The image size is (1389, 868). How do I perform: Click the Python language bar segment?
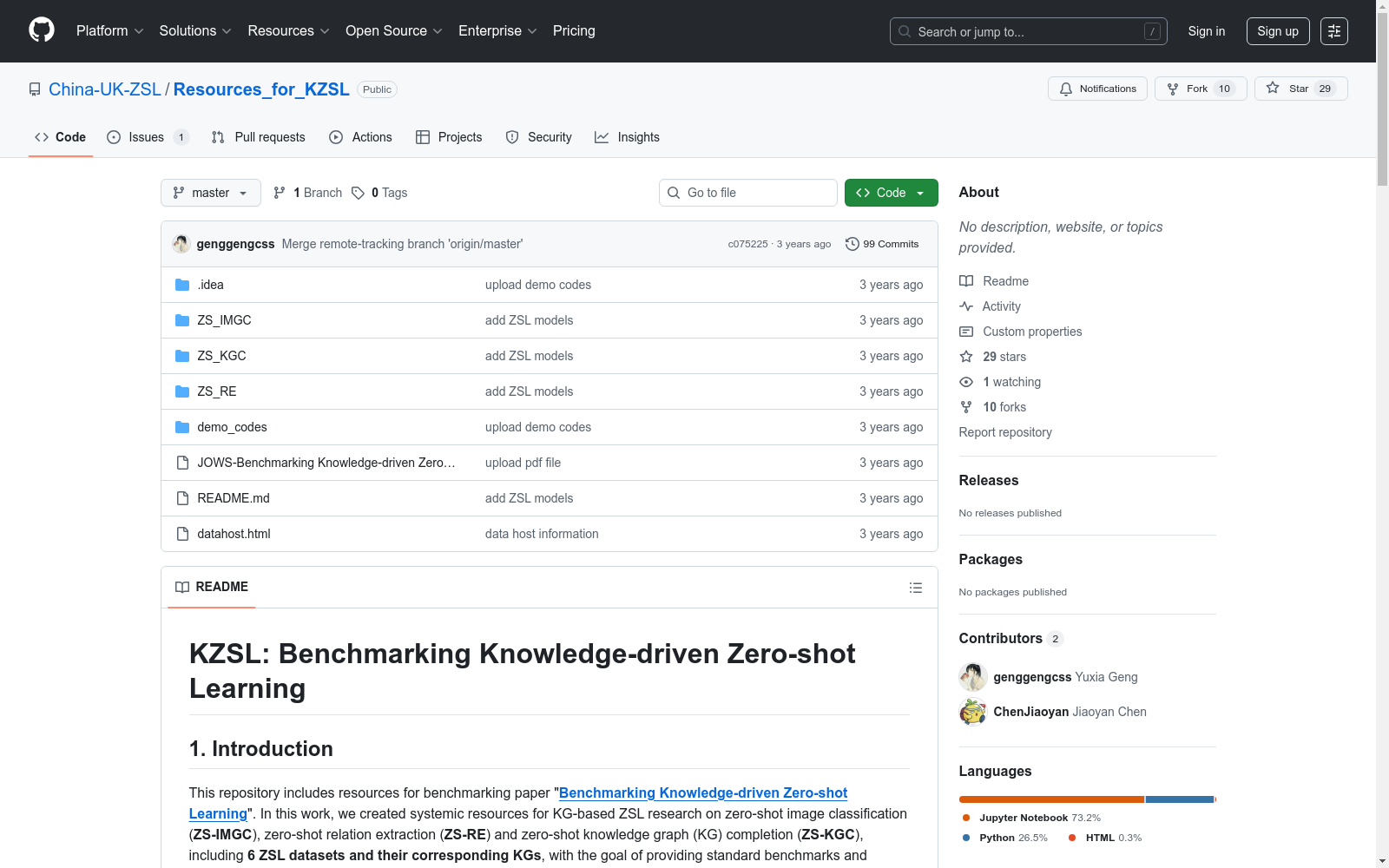1180,799
